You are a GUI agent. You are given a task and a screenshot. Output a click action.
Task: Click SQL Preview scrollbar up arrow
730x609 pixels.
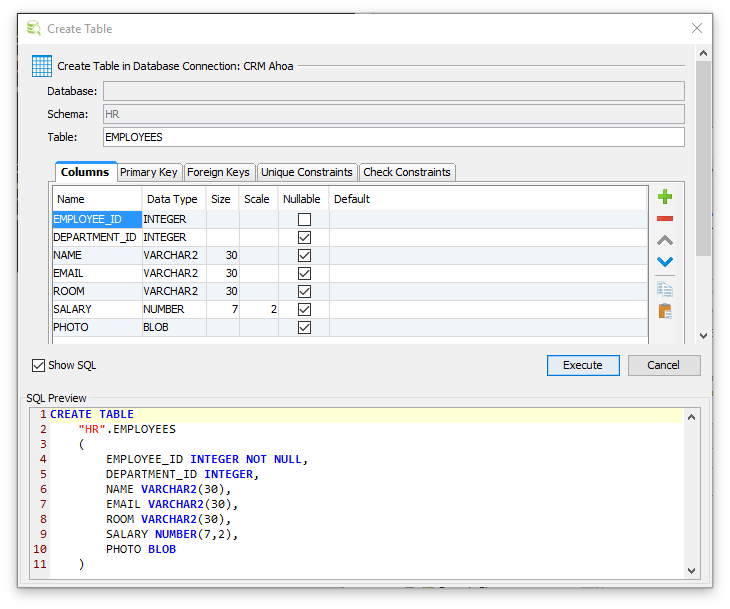(x=691, y=417)
